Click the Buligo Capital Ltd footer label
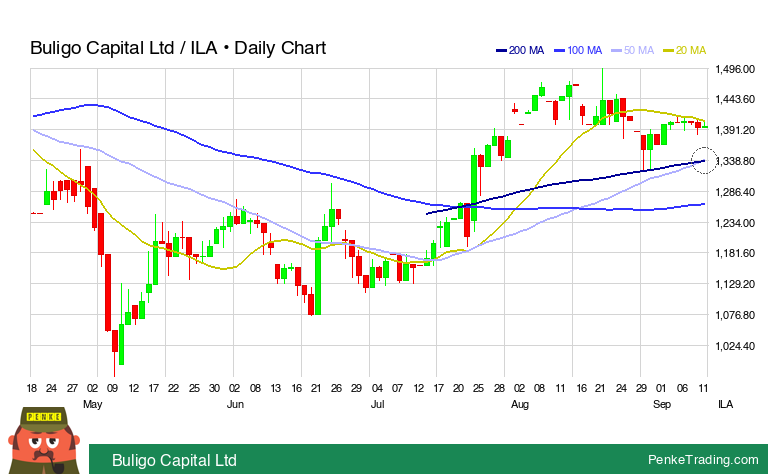The width and height of the screenshot is (768, 474). [x=174, y=460]
